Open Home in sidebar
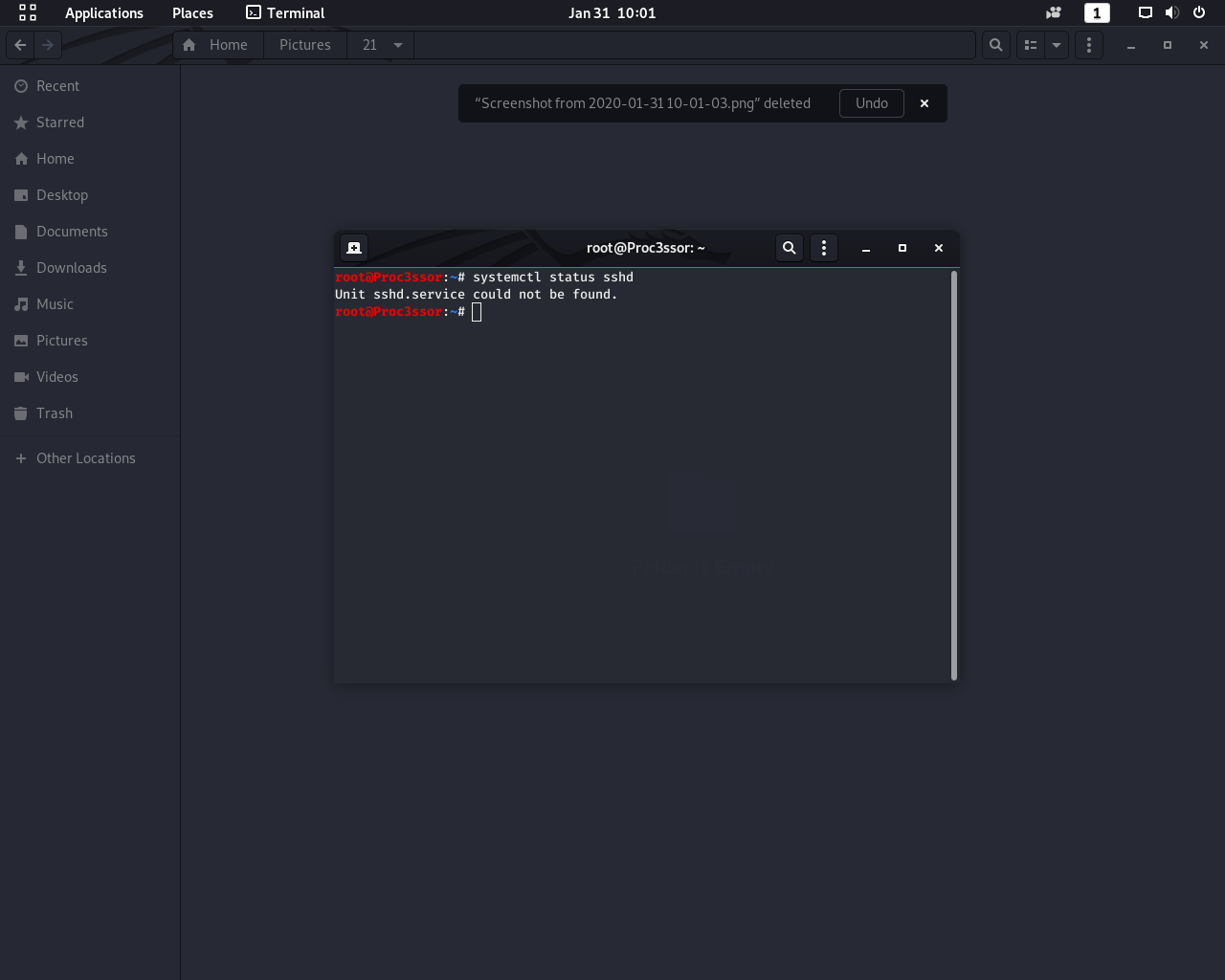 pyautogui.click(x=90, y=159)
